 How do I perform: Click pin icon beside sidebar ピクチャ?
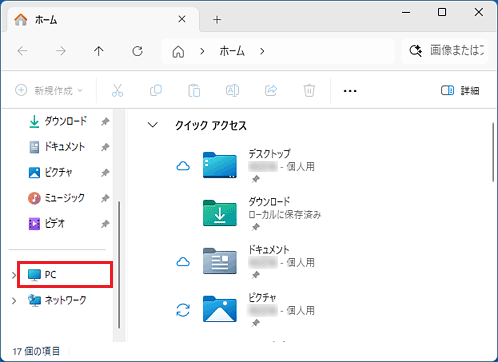(105, 173)
